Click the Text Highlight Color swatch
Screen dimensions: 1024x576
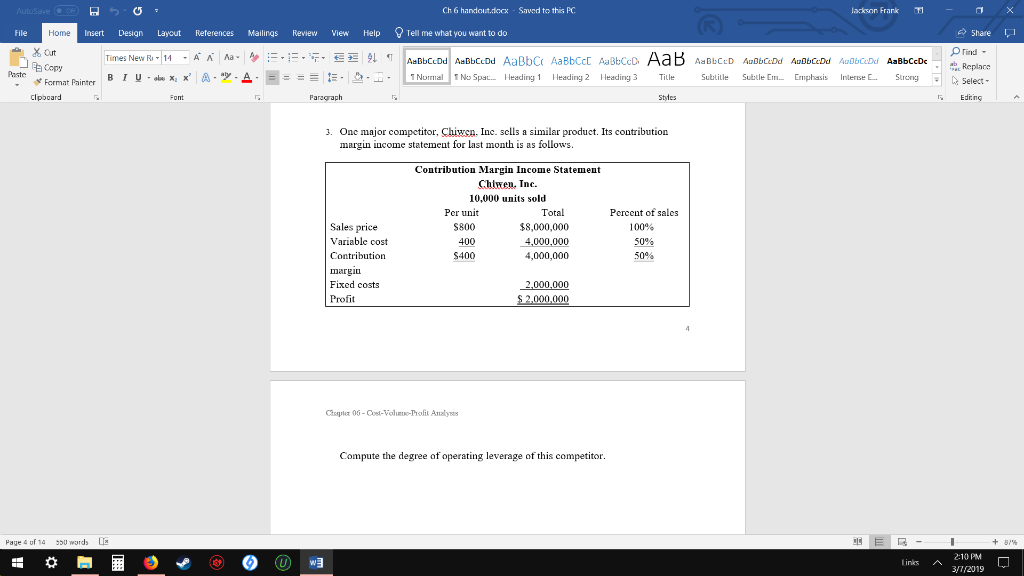(x=225, y=77)
